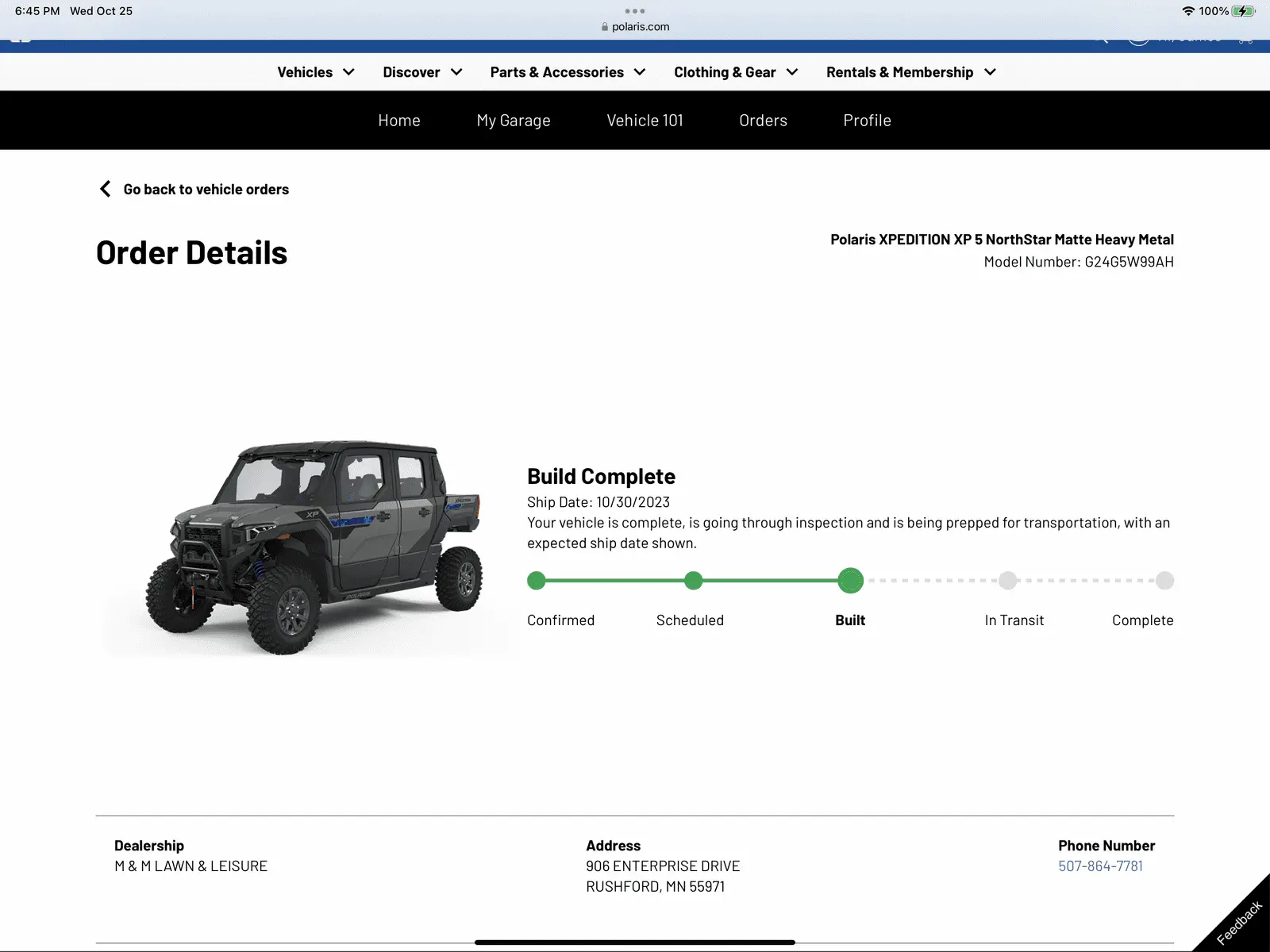The height and width of the screenshot is (952, 1270).
Task: Open the Orders tab
Action: click(x=763, y=121)
